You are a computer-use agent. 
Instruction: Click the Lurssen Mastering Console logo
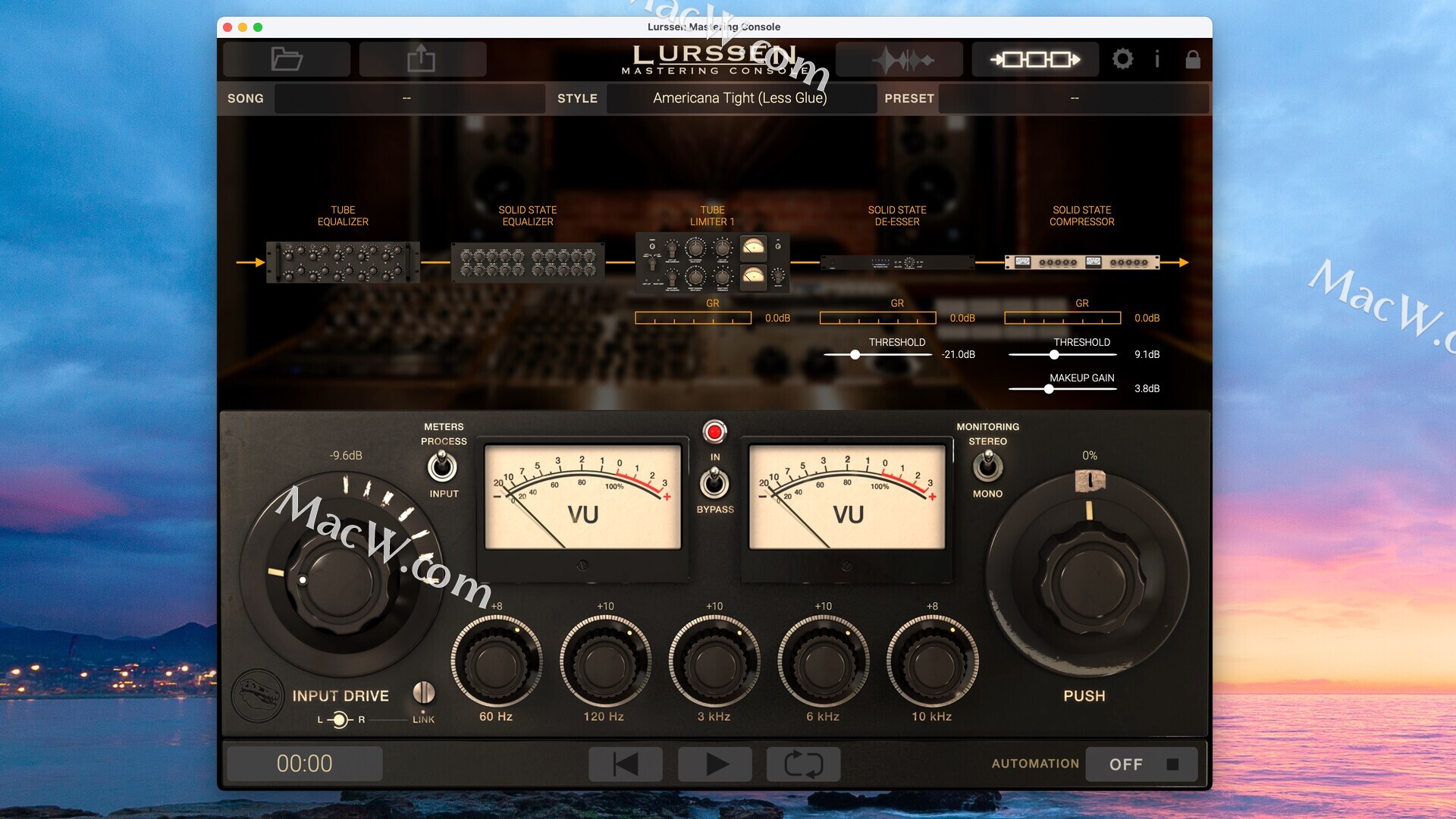714,59
